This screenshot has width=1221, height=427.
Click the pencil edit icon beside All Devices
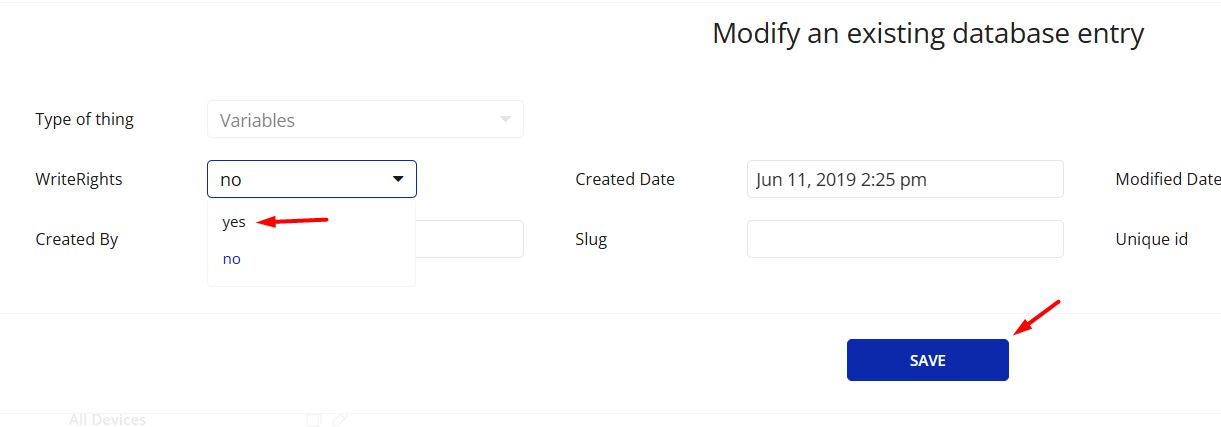[340, 419]
